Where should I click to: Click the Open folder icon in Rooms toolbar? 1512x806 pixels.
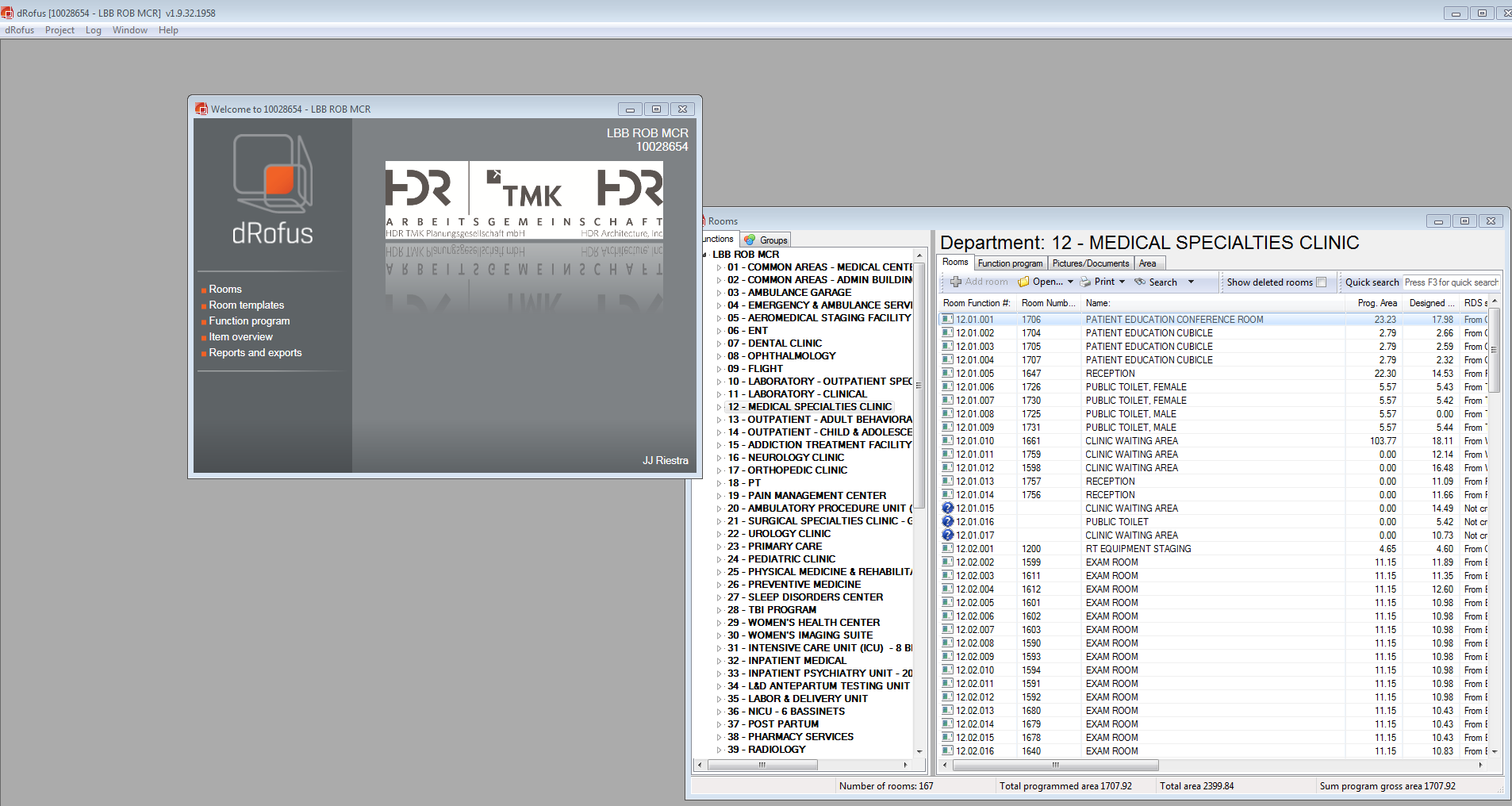pyautogui.click(x=1024, y=282)
